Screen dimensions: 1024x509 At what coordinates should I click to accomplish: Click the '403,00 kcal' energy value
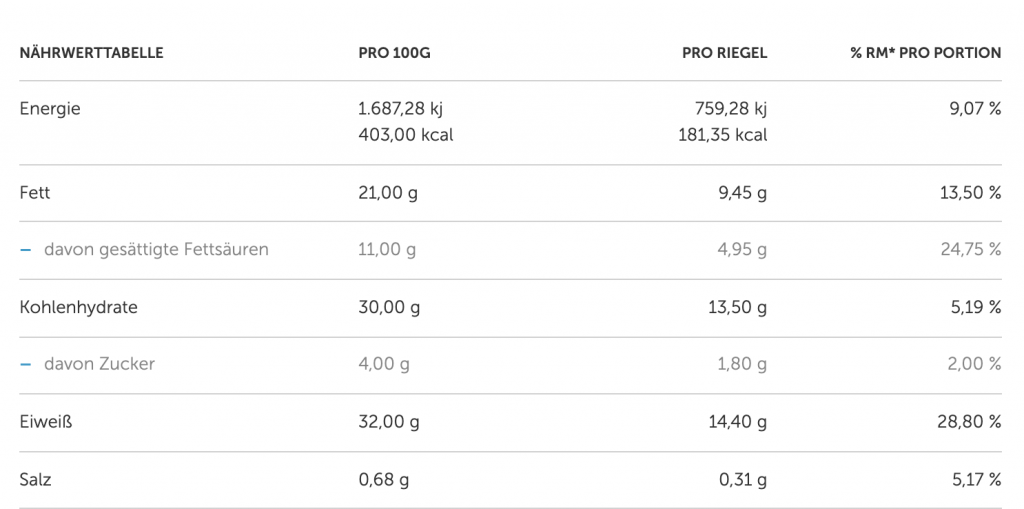coord(405,134)
